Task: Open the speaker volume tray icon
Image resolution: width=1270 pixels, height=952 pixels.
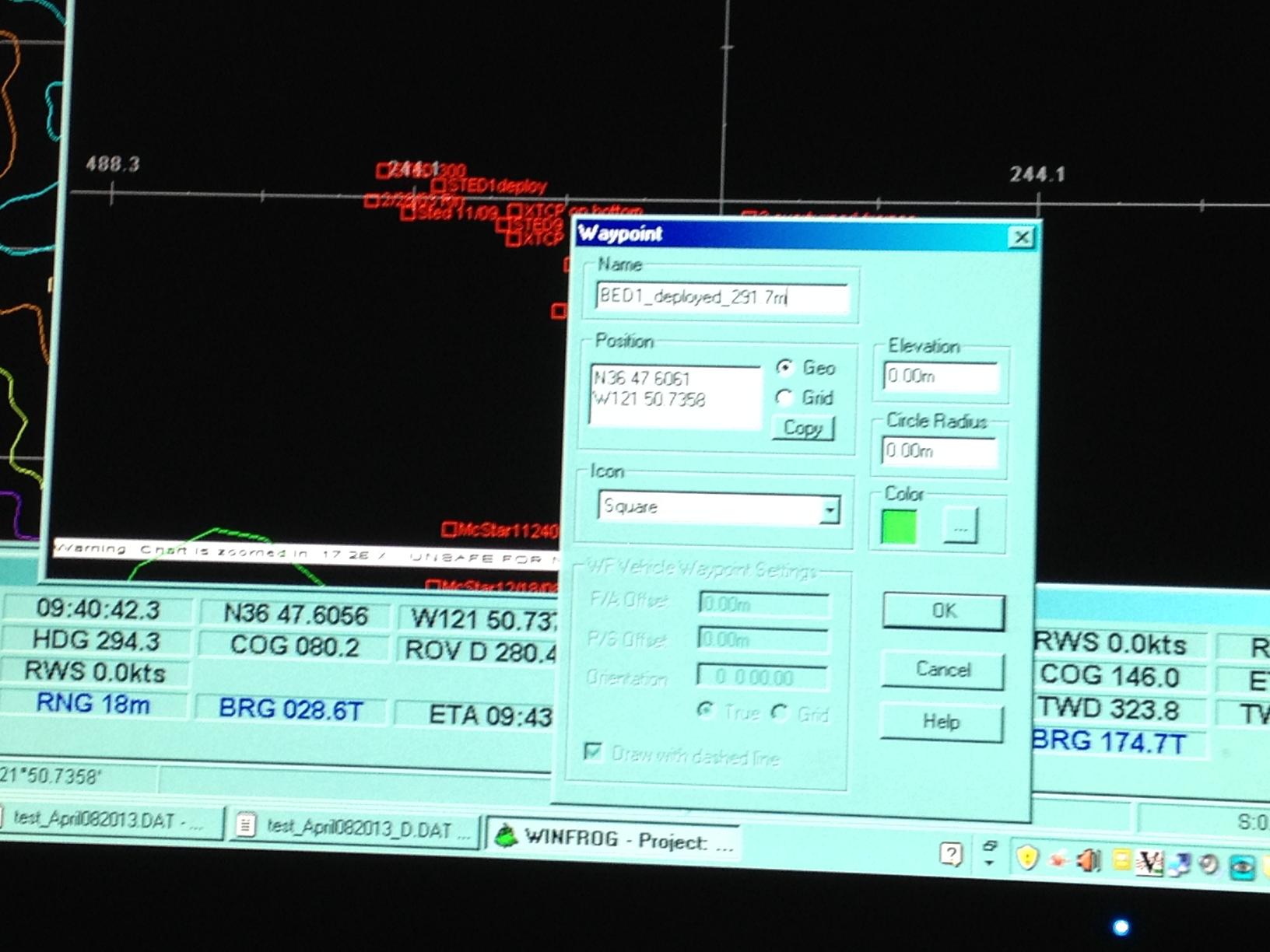Action: (1087, 860)
